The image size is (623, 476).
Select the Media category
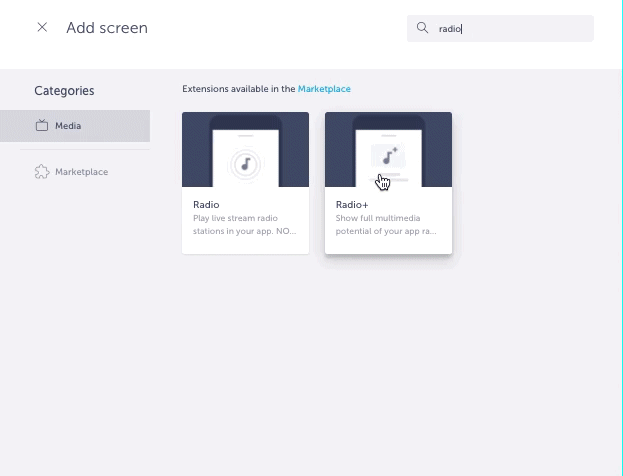[x=75, y=126]
